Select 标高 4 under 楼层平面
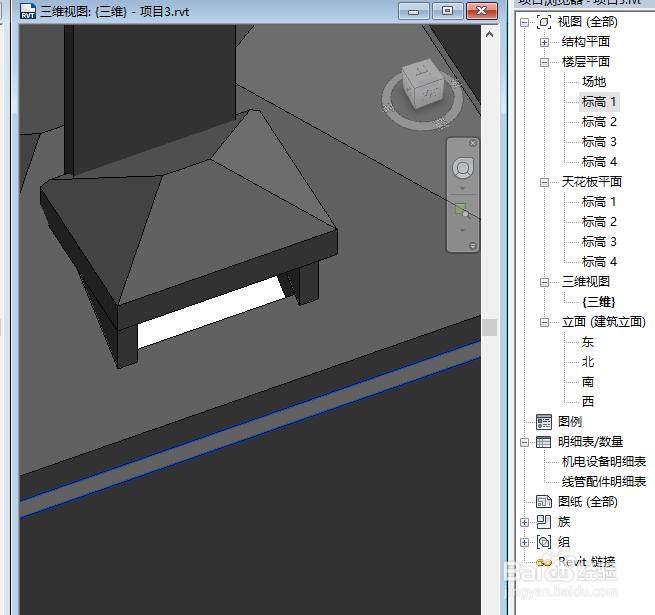The height and width of the screenshot is (615, 655). pyautogui.click(x=599, y=162)
